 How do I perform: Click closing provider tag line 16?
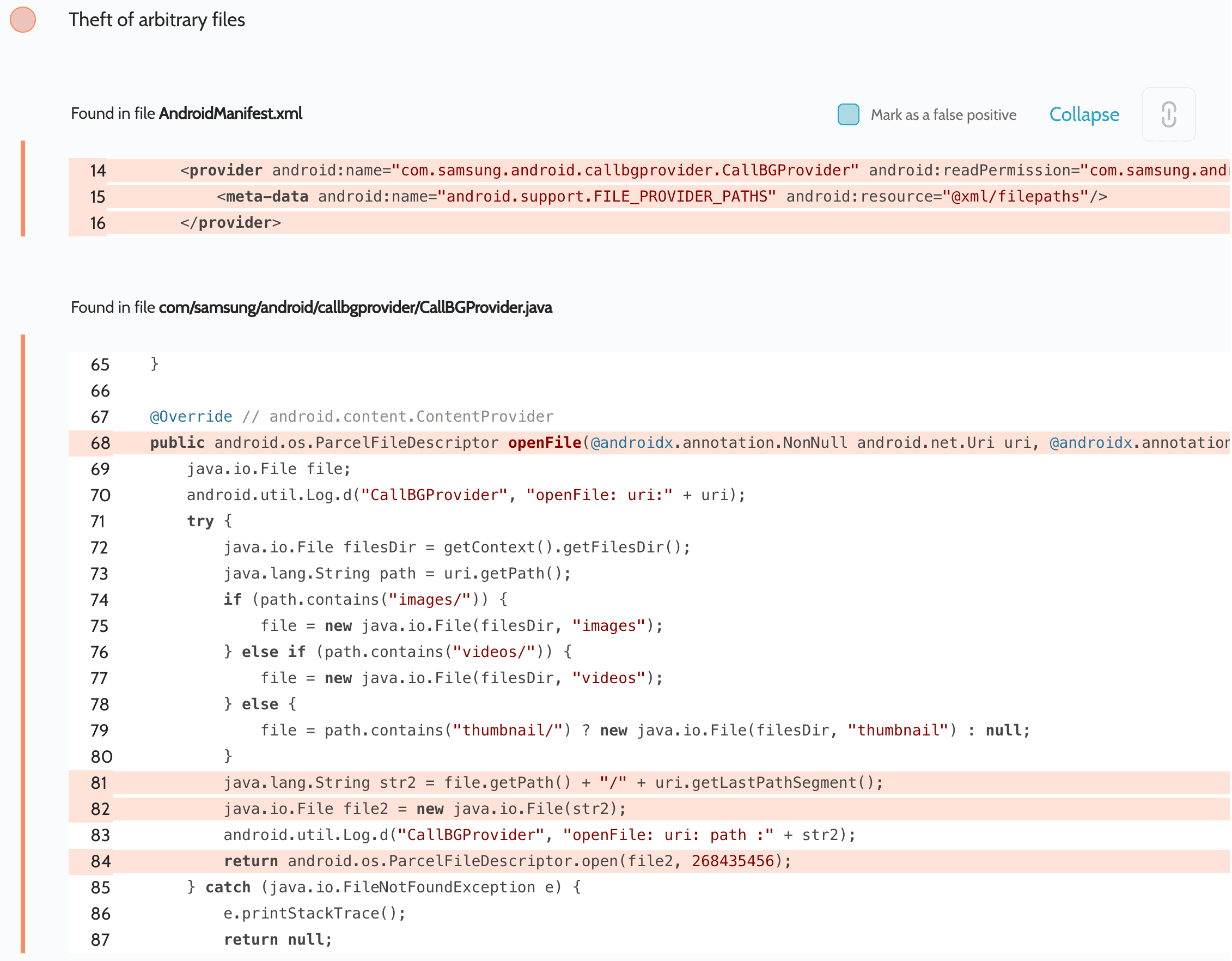[230, 223]
